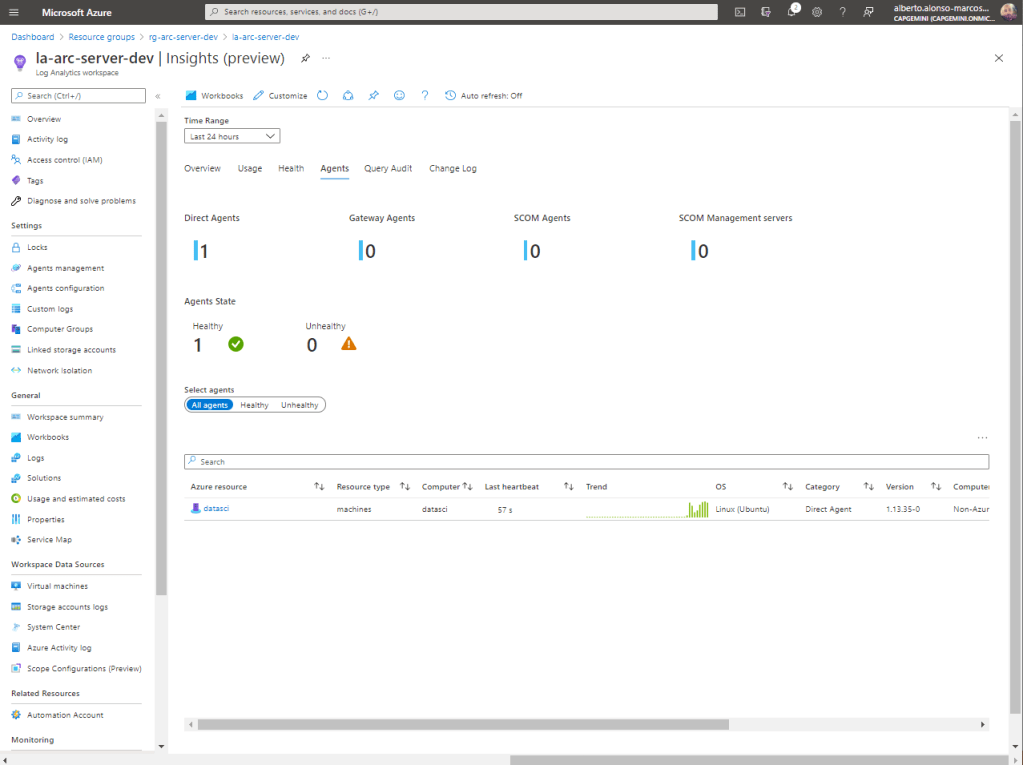Click the refresh icon in workbook toolbar
This screenshot has width=1023, height=765.
coord(323,96)
